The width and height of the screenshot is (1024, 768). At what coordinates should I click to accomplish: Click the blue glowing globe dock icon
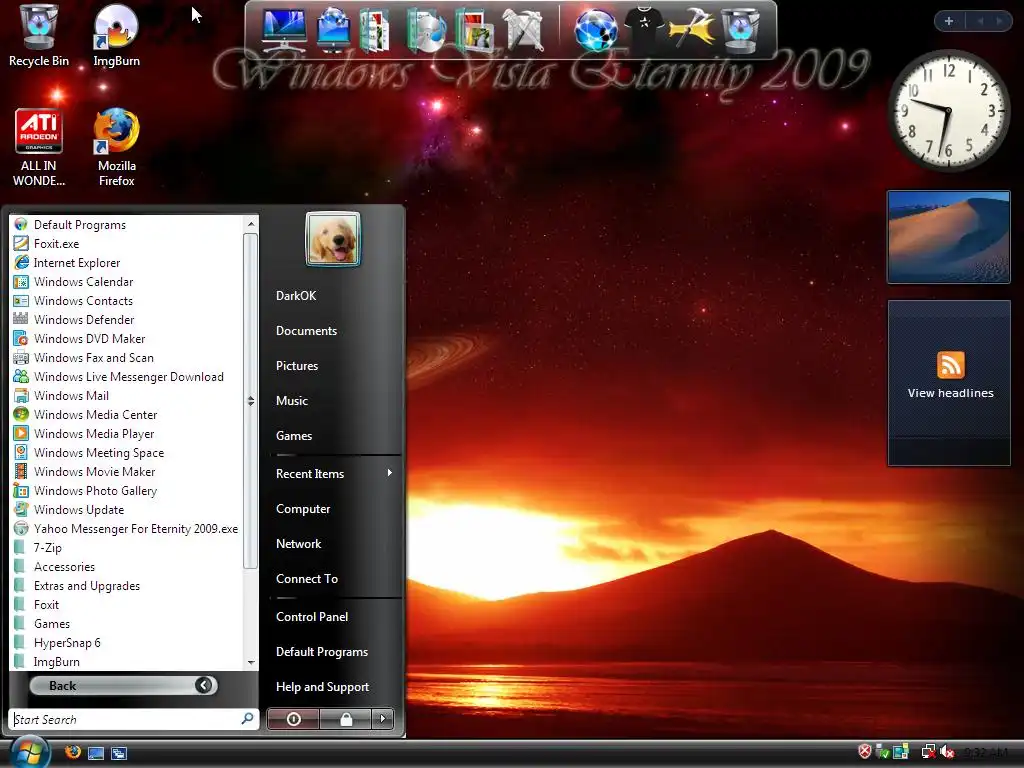pos(595,29)
